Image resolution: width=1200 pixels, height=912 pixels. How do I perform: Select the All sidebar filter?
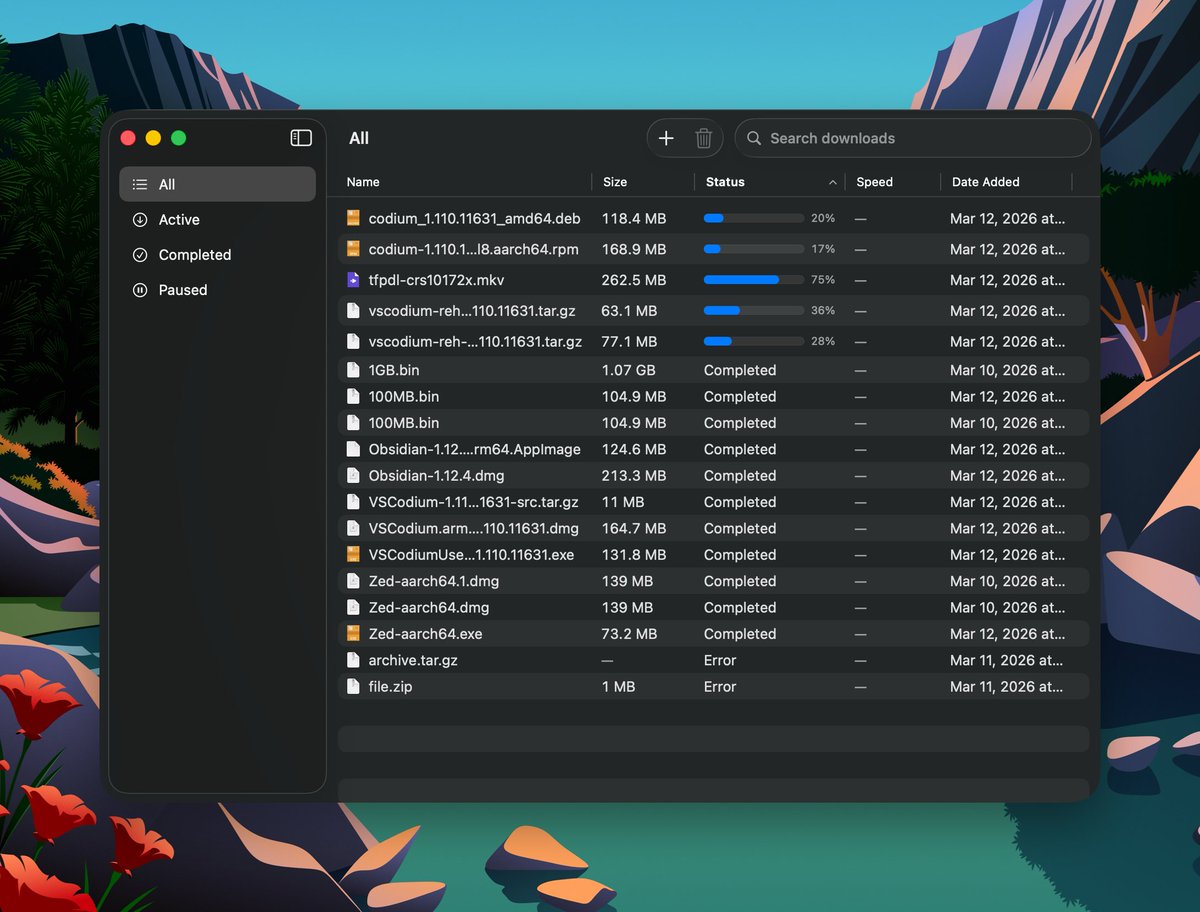tap(217, 184)
